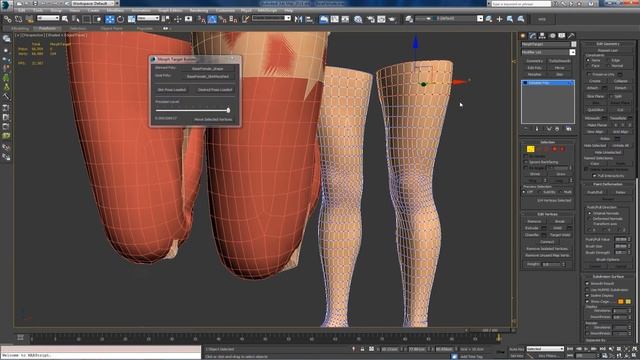Activate the Select and Rotate tool
Screen dimensions: 640x360
pyautogui.click(x=120, y=19)
